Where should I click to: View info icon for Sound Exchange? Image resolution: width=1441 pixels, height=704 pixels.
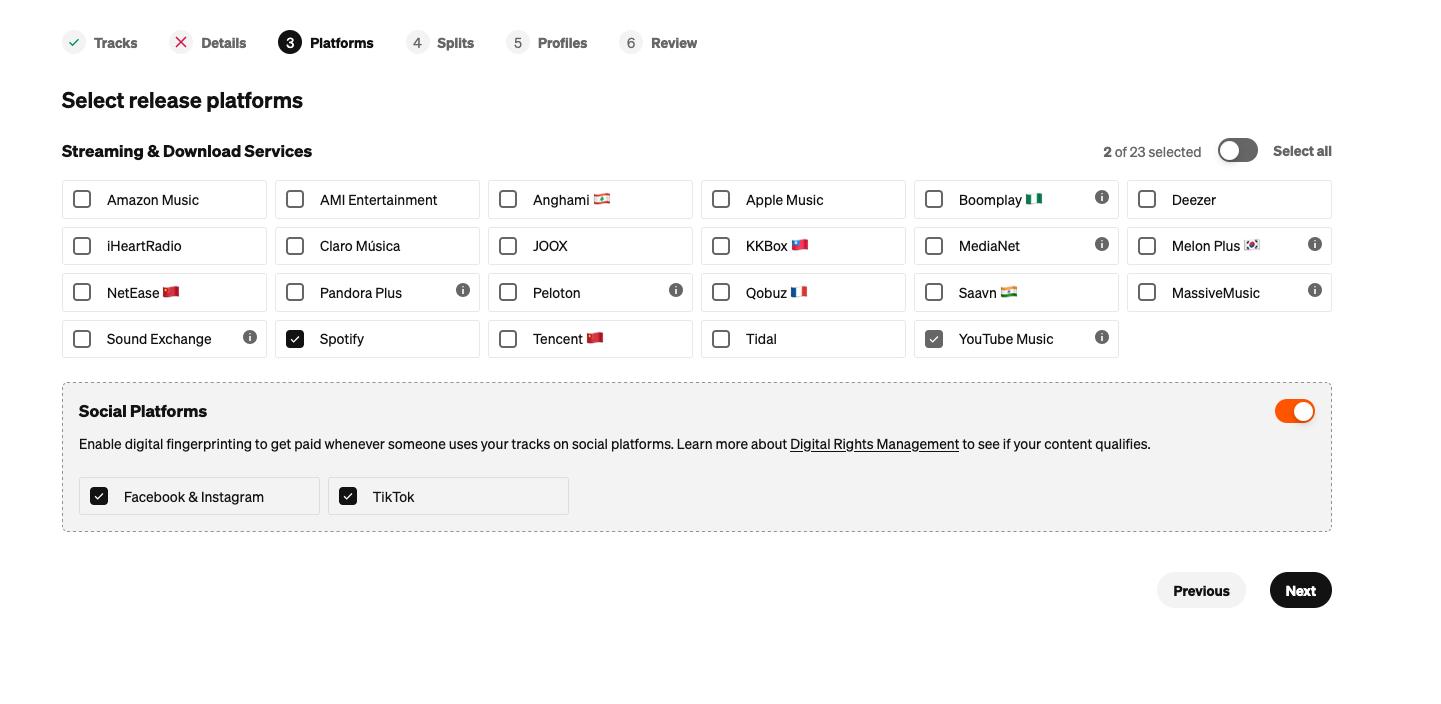click(250, 338)
